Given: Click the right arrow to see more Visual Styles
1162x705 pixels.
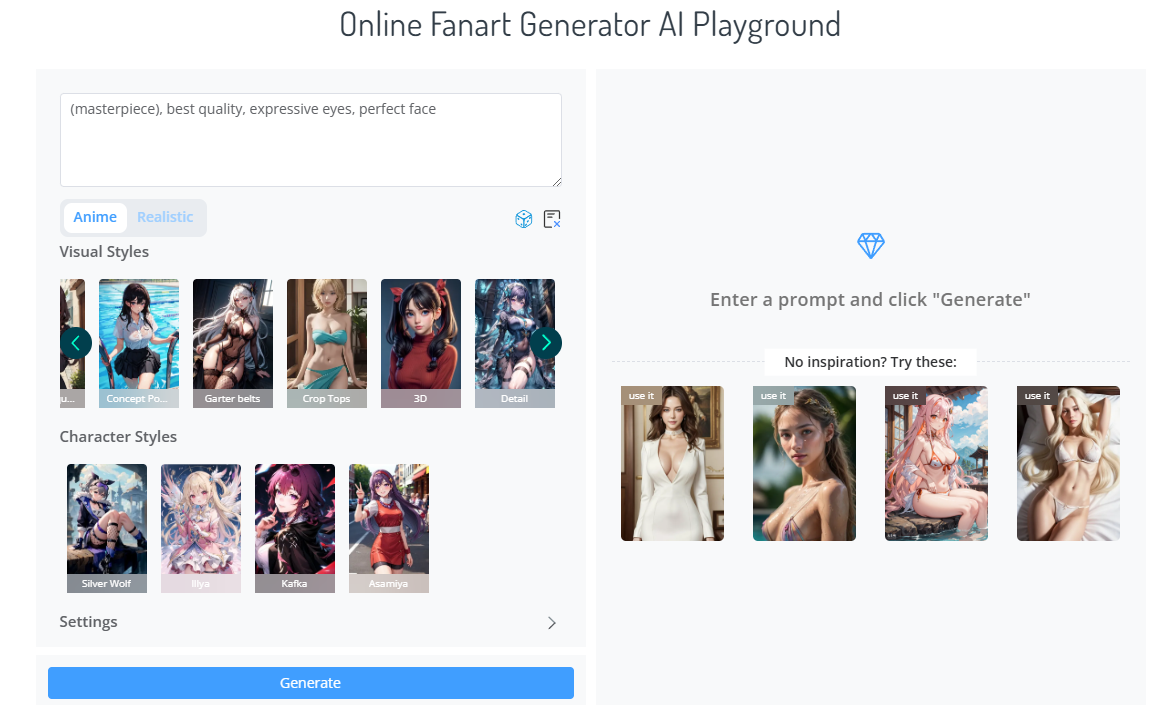Looking at the screenshot, I should point(545,343).
